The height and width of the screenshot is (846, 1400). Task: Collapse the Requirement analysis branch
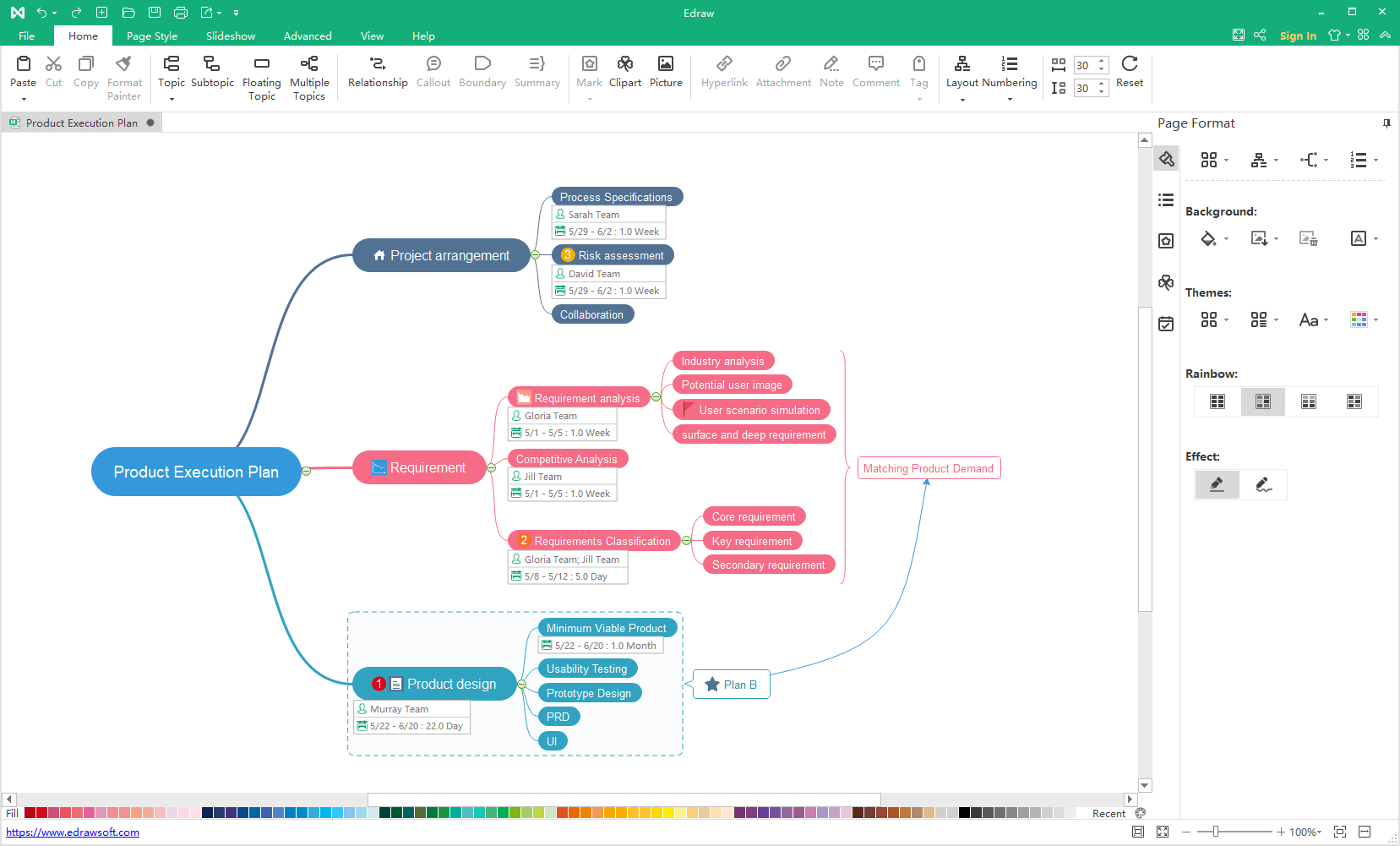pos(656,397)
